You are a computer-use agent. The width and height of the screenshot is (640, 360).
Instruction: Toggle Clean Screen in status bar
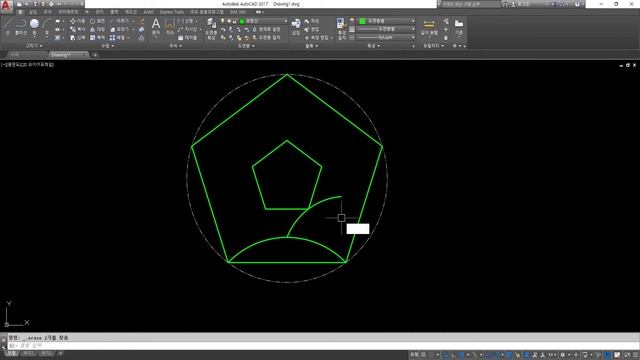click(x=627, y=355)
